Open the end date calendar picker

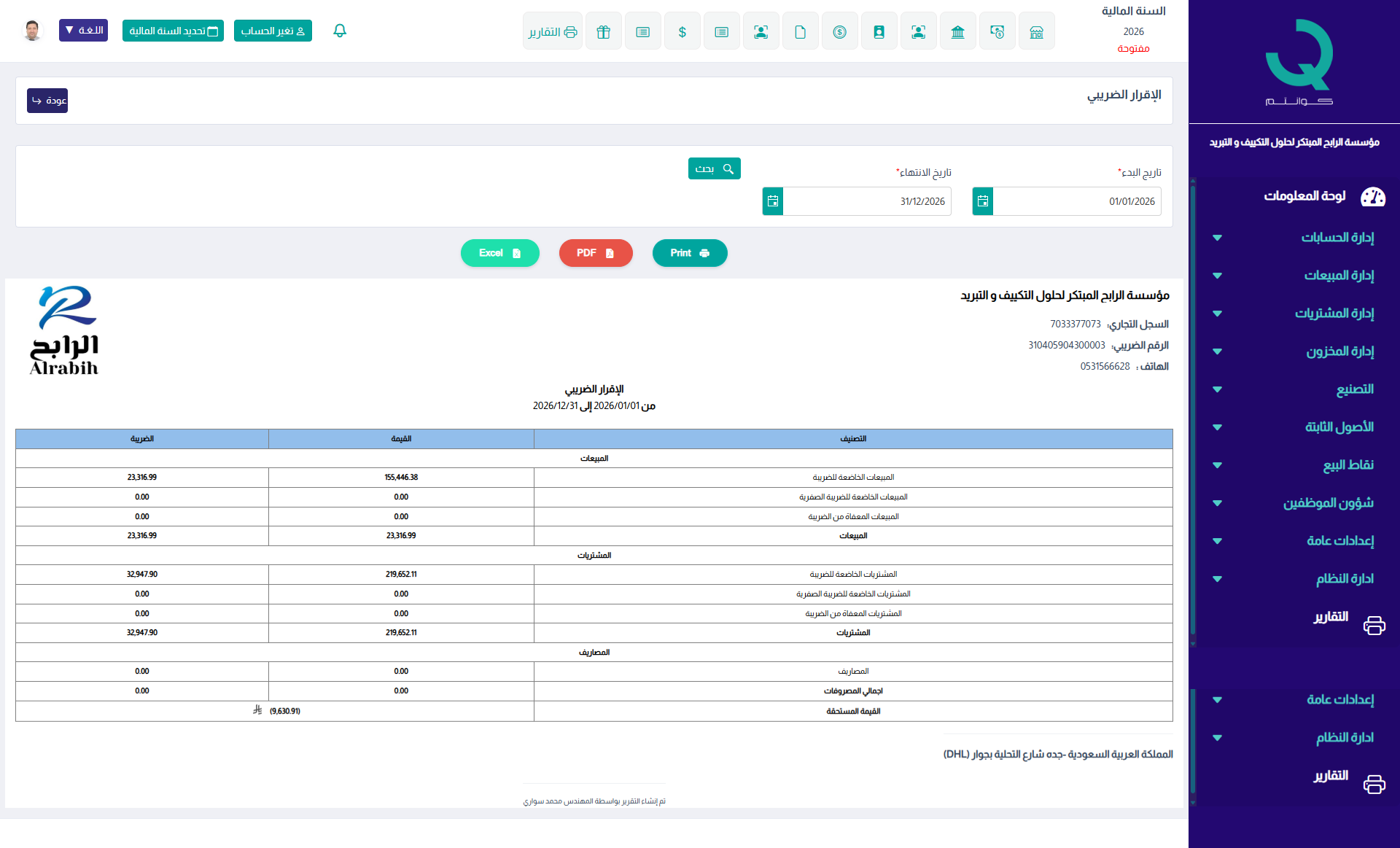773,201
